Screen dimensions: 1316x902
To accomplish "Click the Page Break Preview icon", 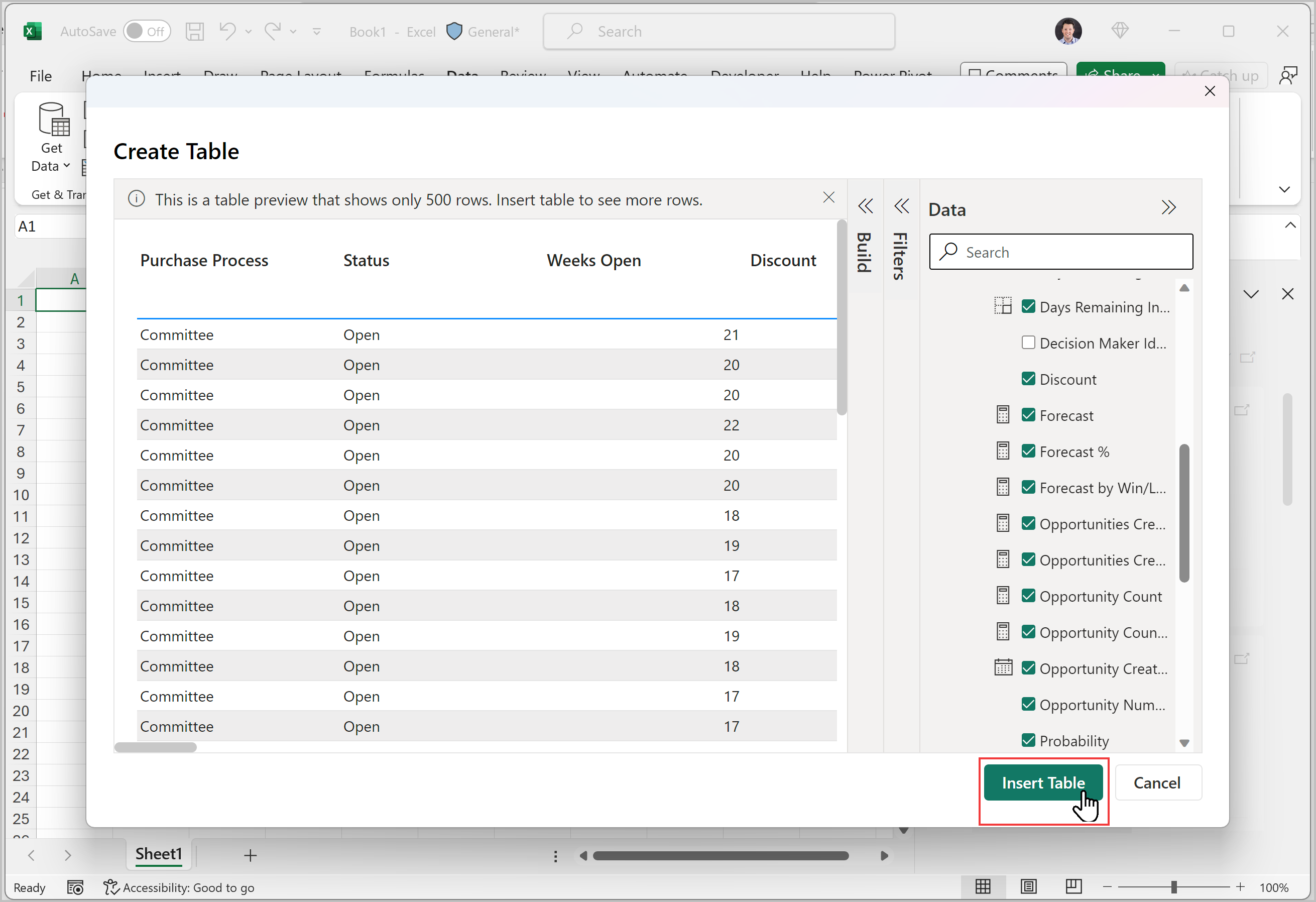I will click(1073, 887).
